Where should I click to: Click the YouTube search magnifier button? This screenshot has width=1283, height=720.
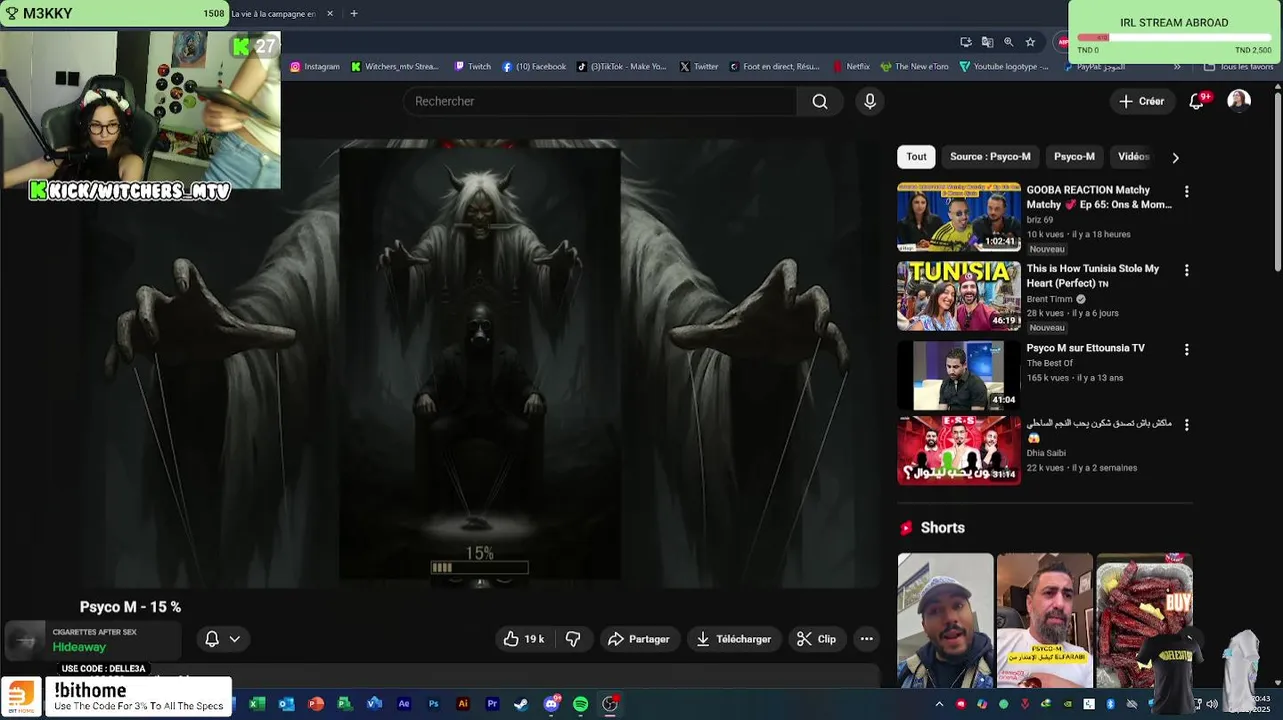click(820, 101)
